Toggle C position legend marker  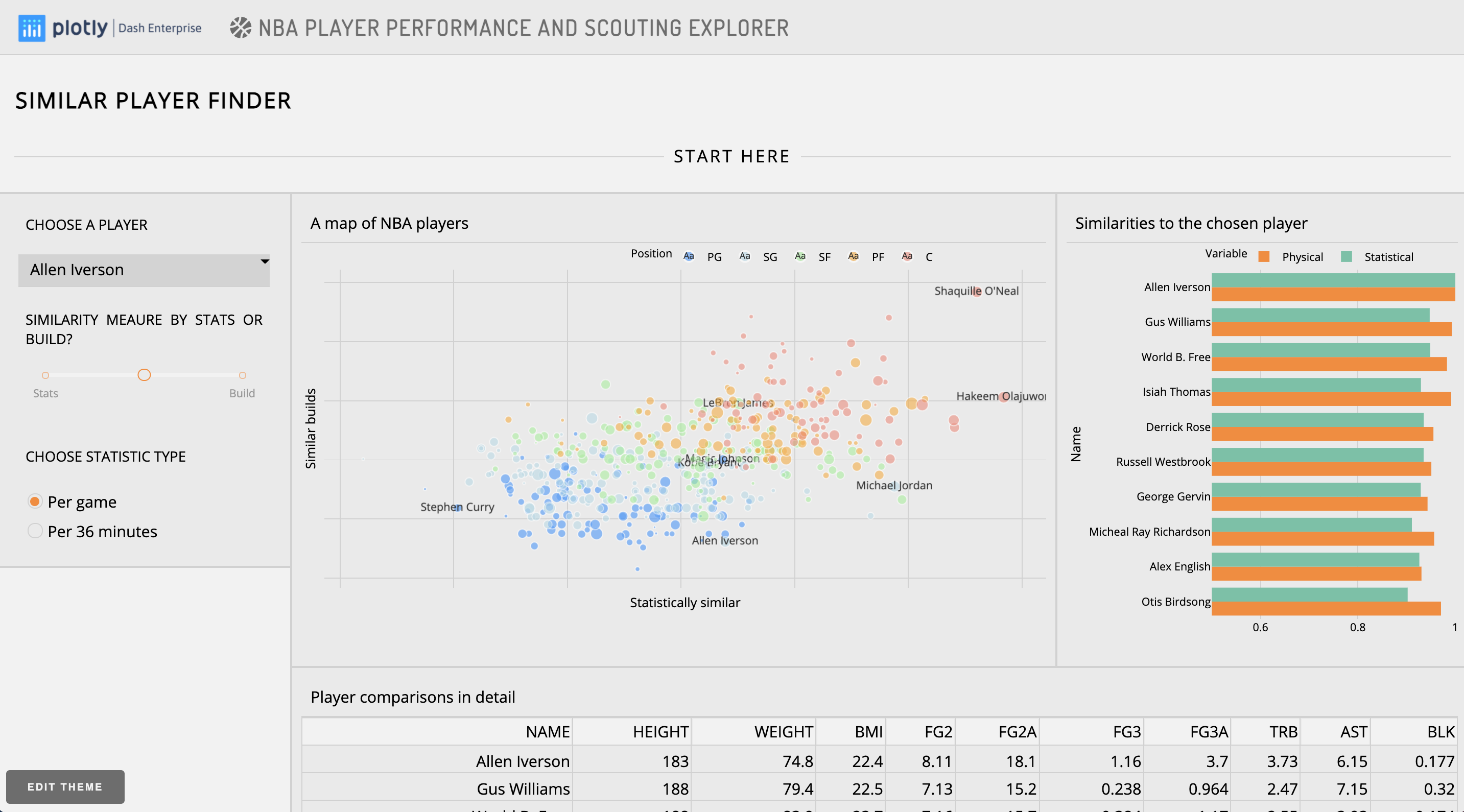pos(907,256)
